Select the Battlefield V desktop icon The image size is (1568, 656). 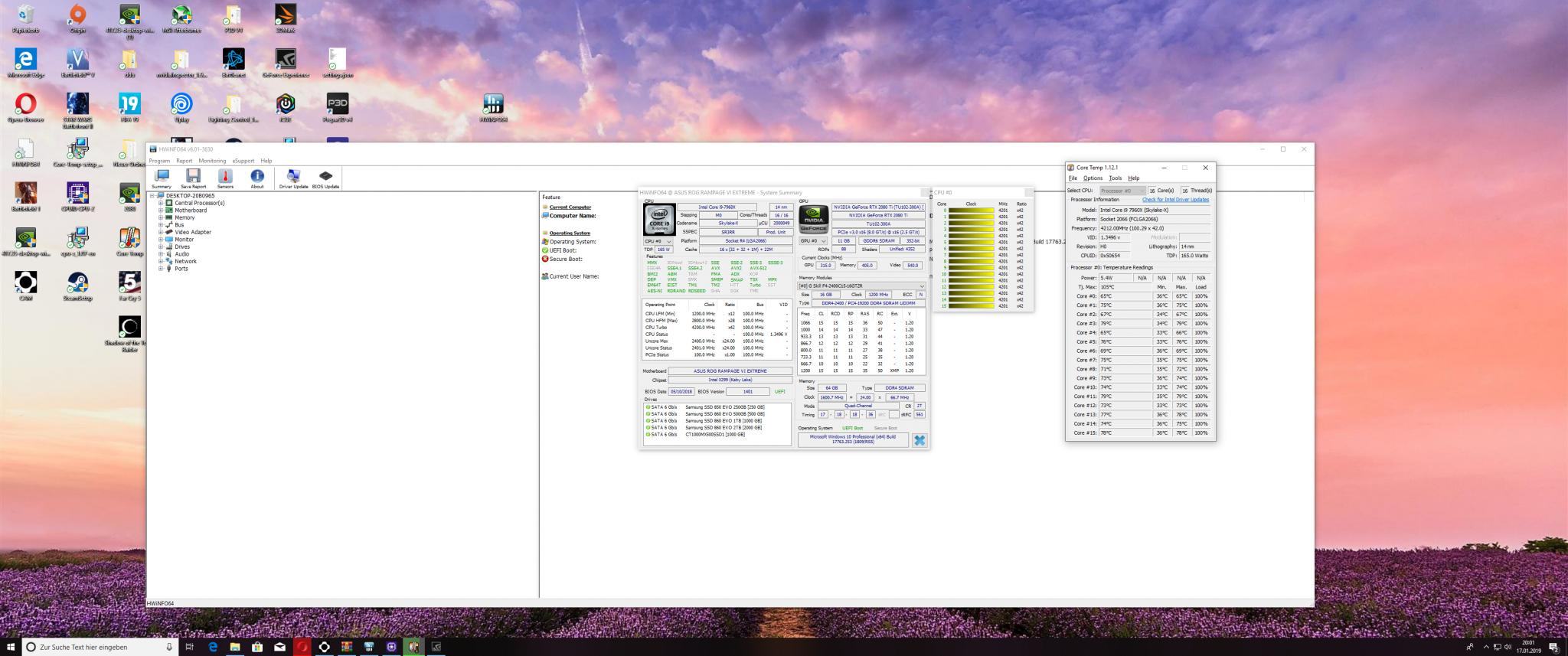(77, 64)
